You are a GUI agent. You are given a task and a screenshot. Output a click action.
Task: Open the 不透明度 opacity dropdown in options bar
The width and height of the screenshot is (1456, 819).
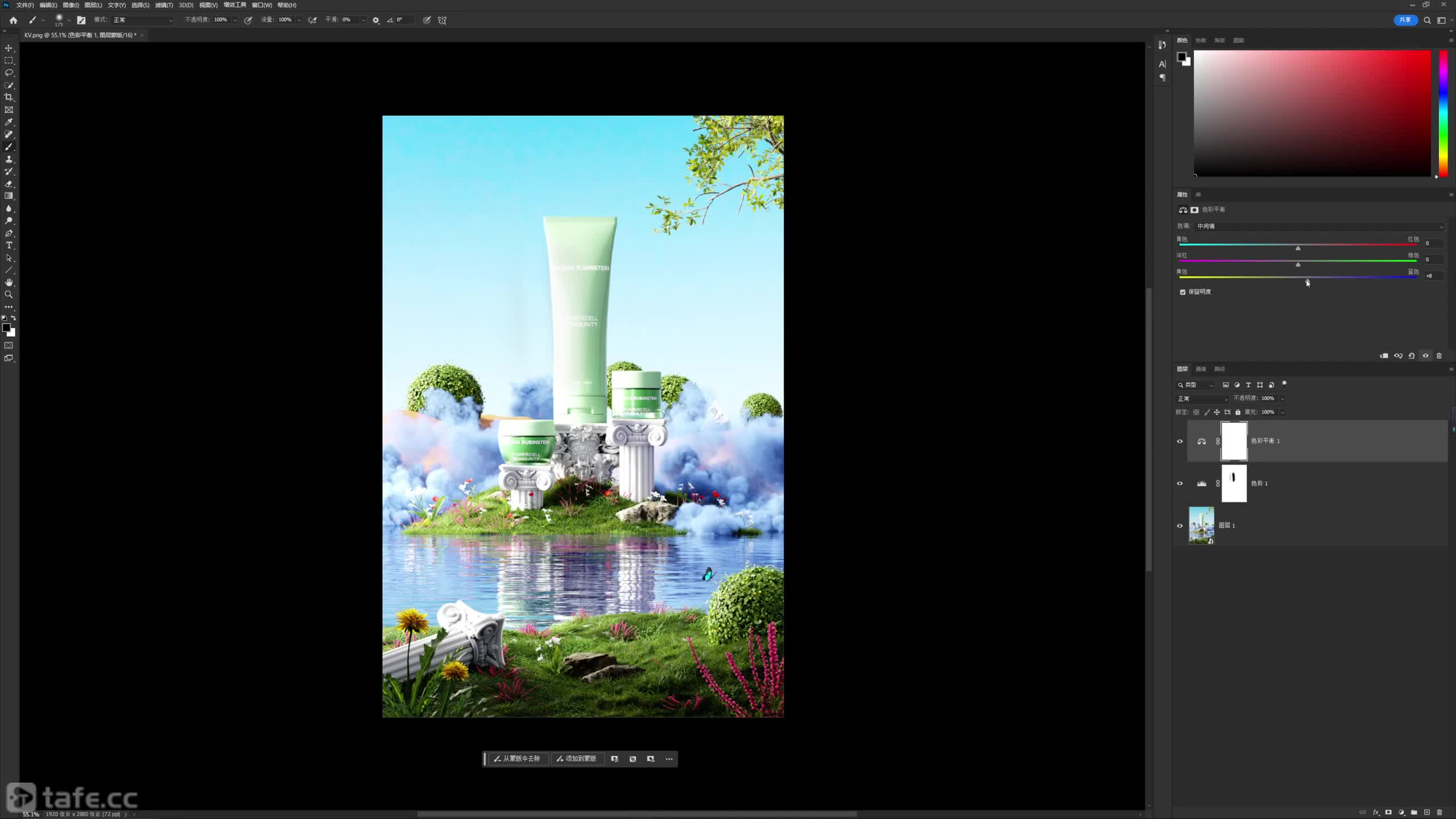click(235, 20)
